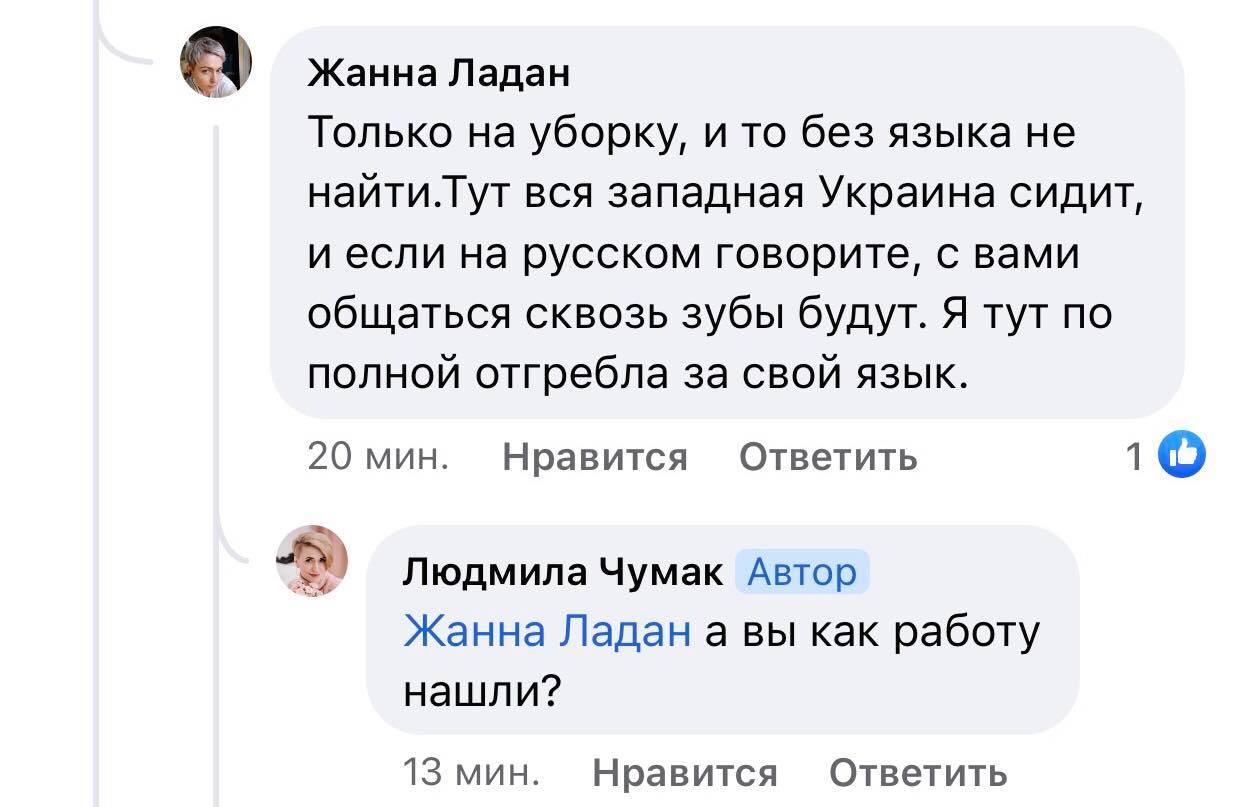The width and height of the screenshot is (1242, 807).
Task: Like Людмила Чумак's reply with Нравится
Action: [685, 772]
